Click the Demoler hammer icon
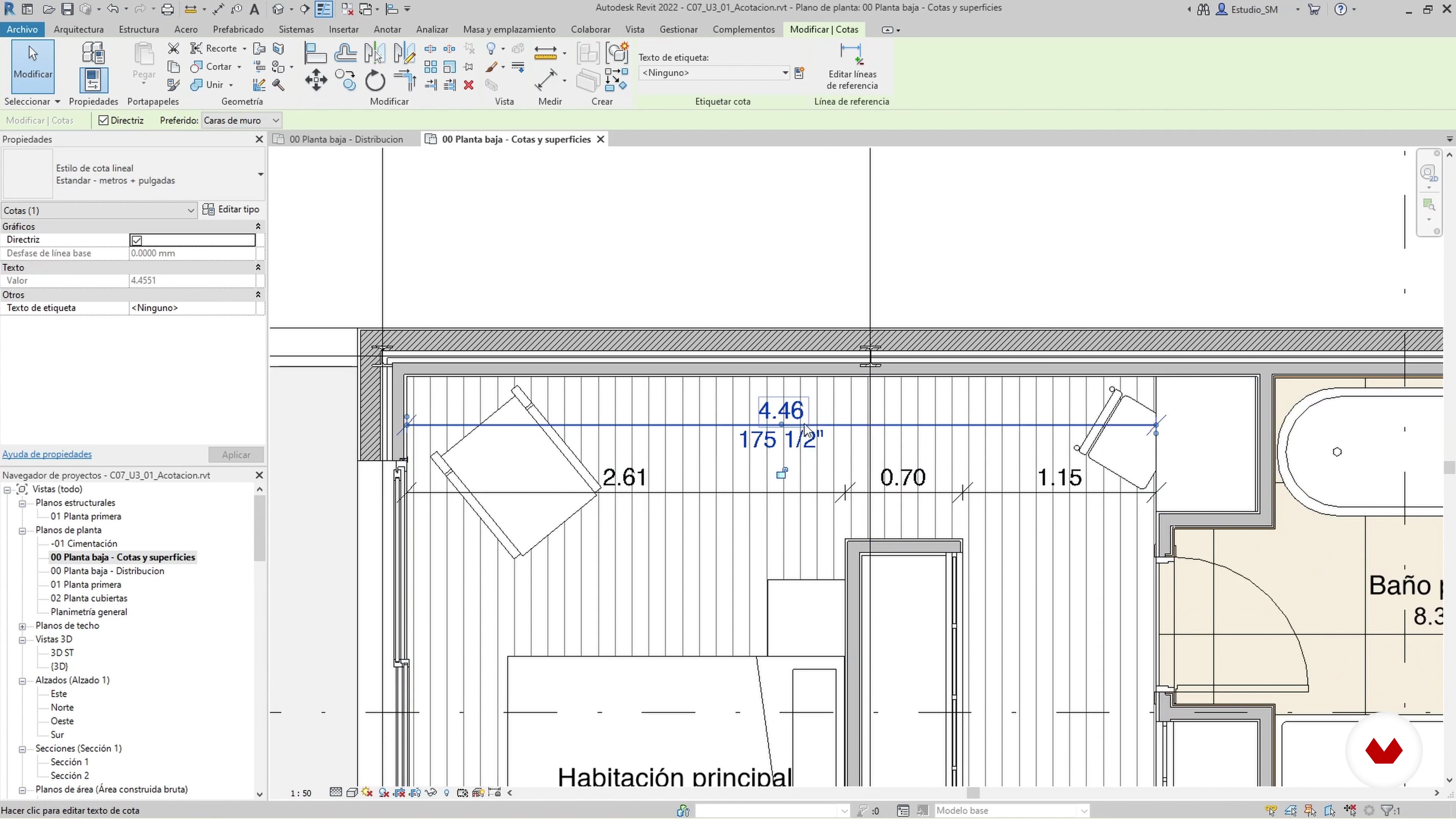The width and height of the screenshot is (1456, 819). point(278,85)
